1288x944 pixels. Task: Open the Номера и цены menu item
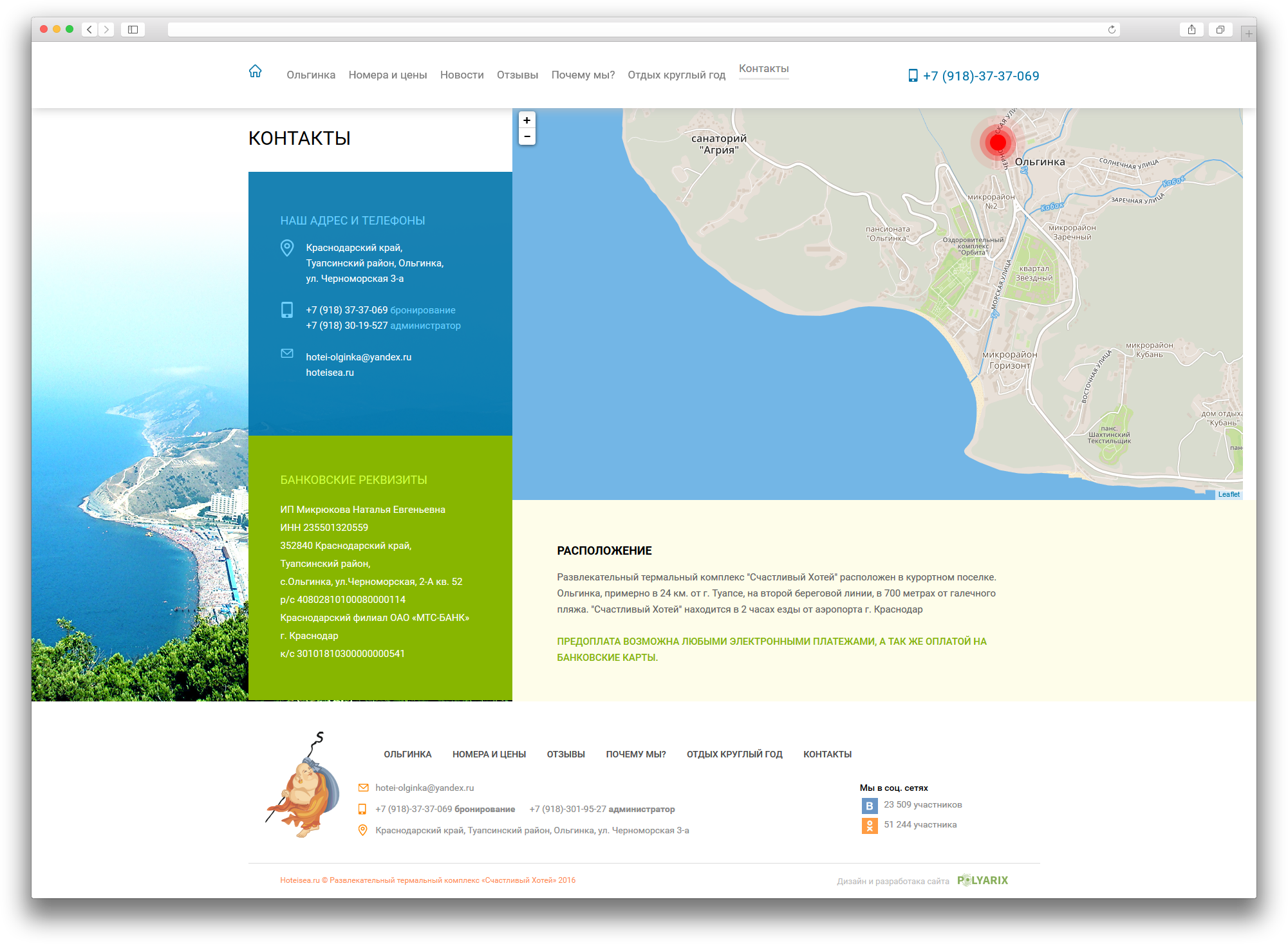387,75
